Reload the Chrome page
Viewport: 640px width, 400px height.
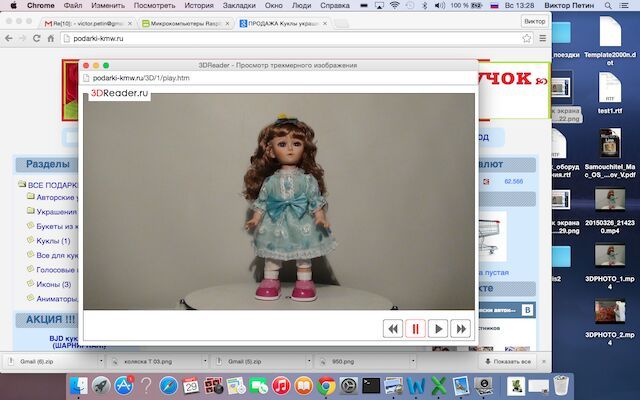point(36,38)
